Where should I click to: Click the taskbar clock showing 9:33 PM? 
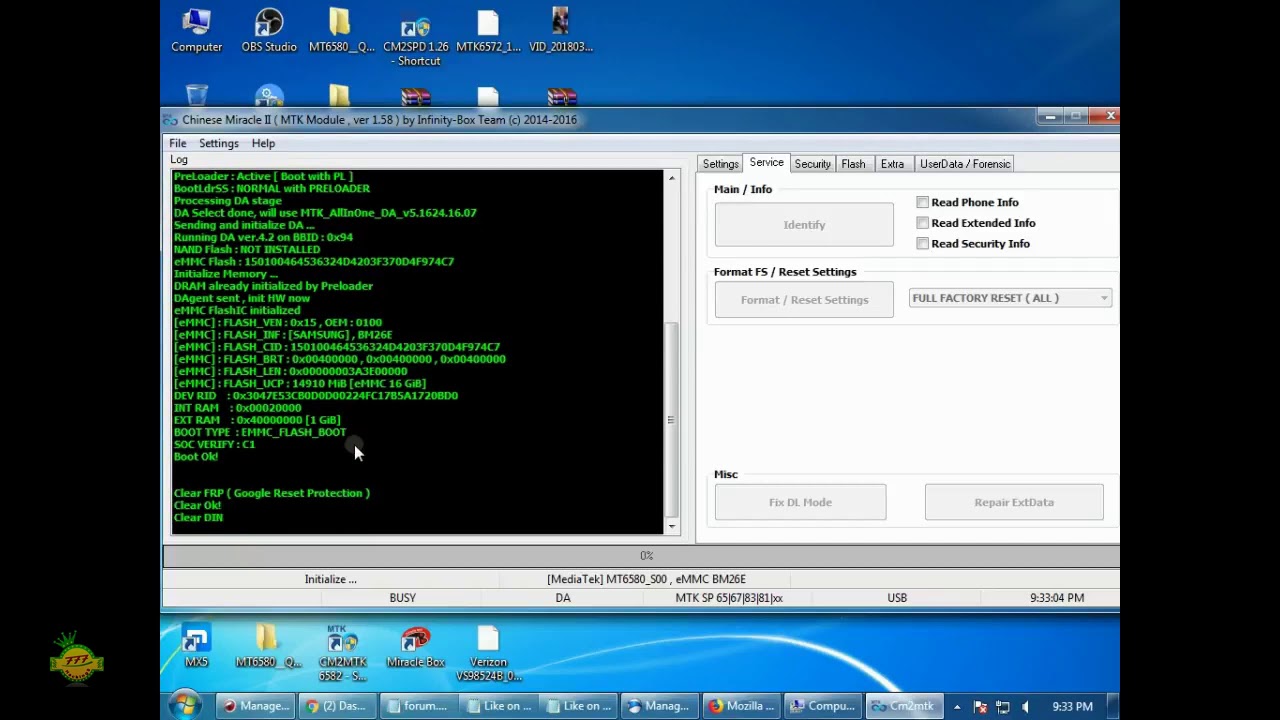1072,706
